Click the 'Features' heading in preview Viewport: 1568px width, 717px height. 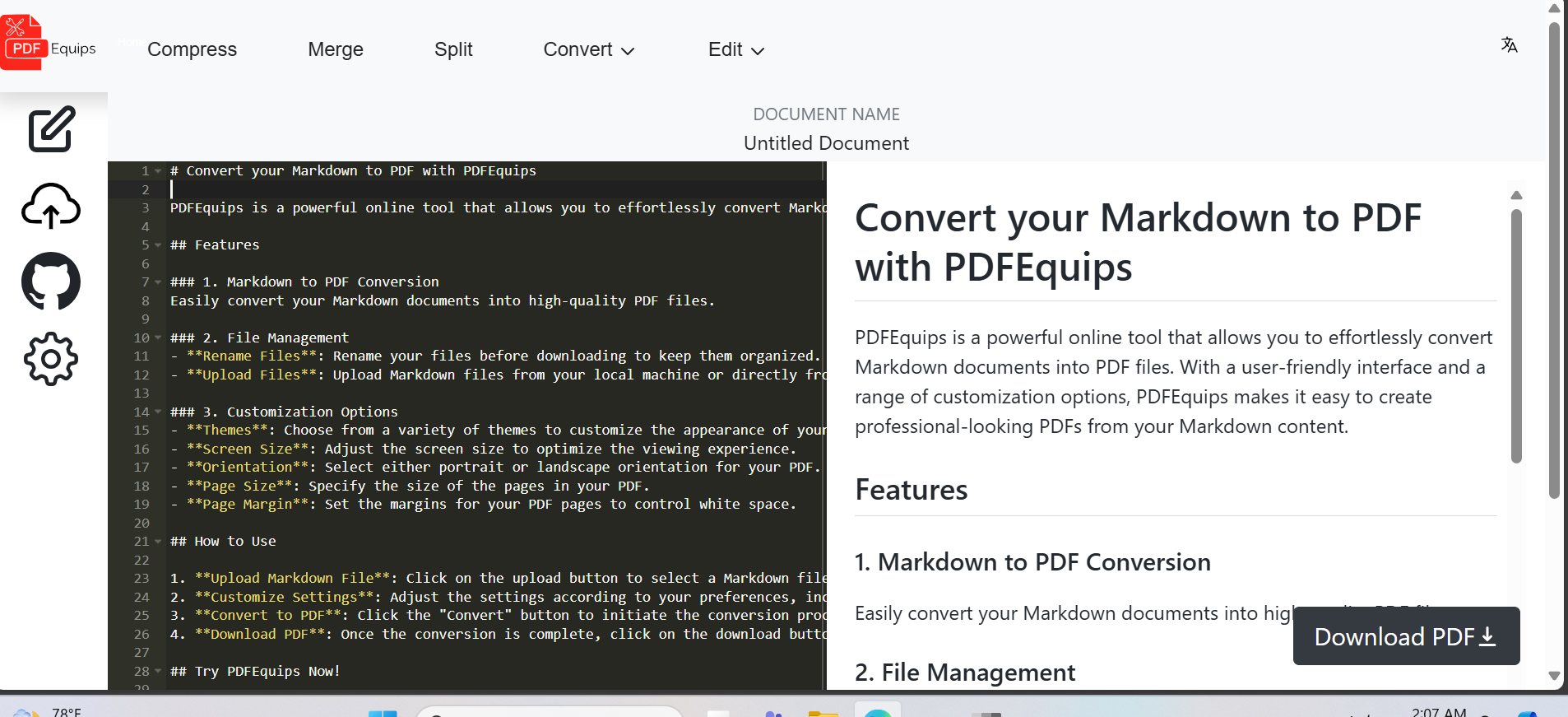tap(912, 490)
